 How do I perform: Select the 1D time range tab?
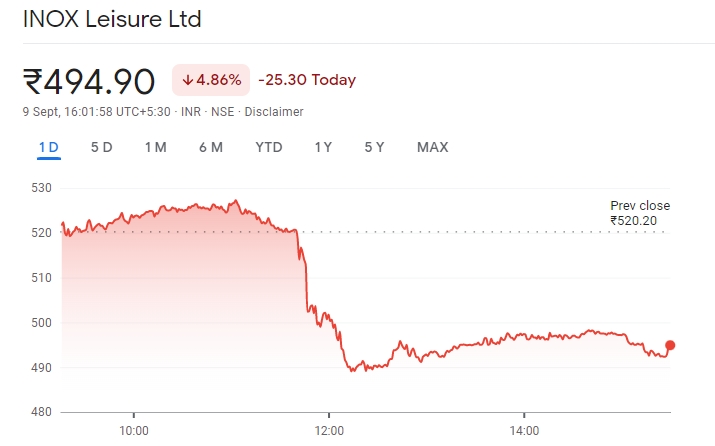(x=48, y=148)
